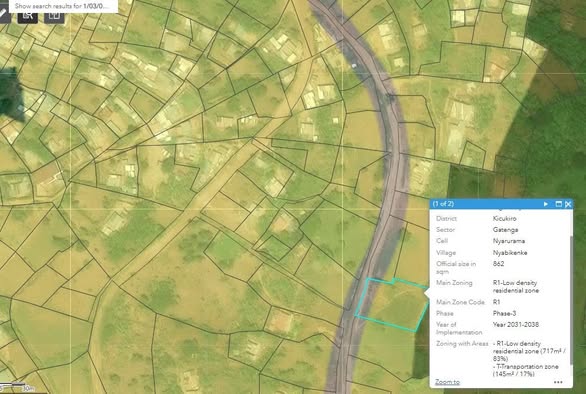586x394 pixels.
Task: Click the 'Zoning with Areas' field label
Action: tap(462, 344)
